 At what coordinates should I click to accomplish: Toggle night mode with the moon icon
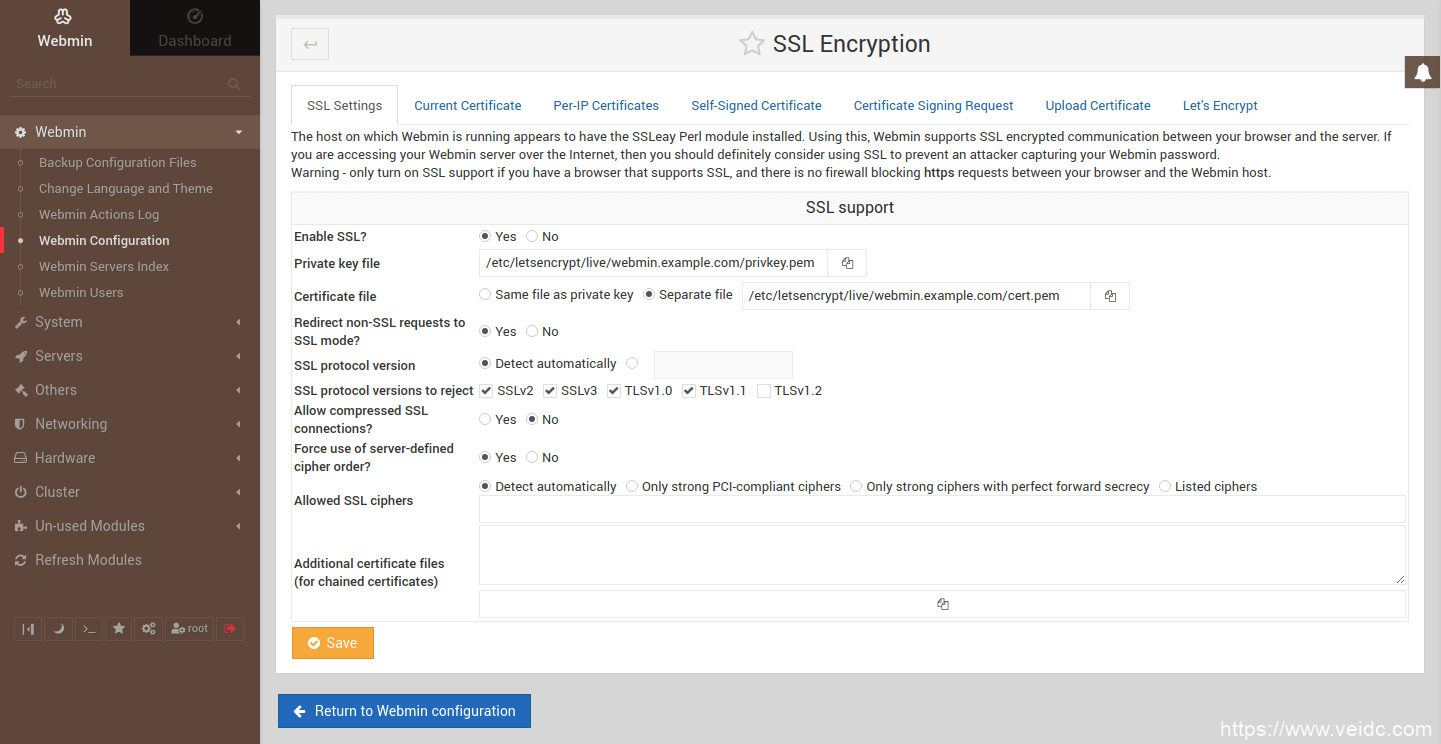click(58, 629)
